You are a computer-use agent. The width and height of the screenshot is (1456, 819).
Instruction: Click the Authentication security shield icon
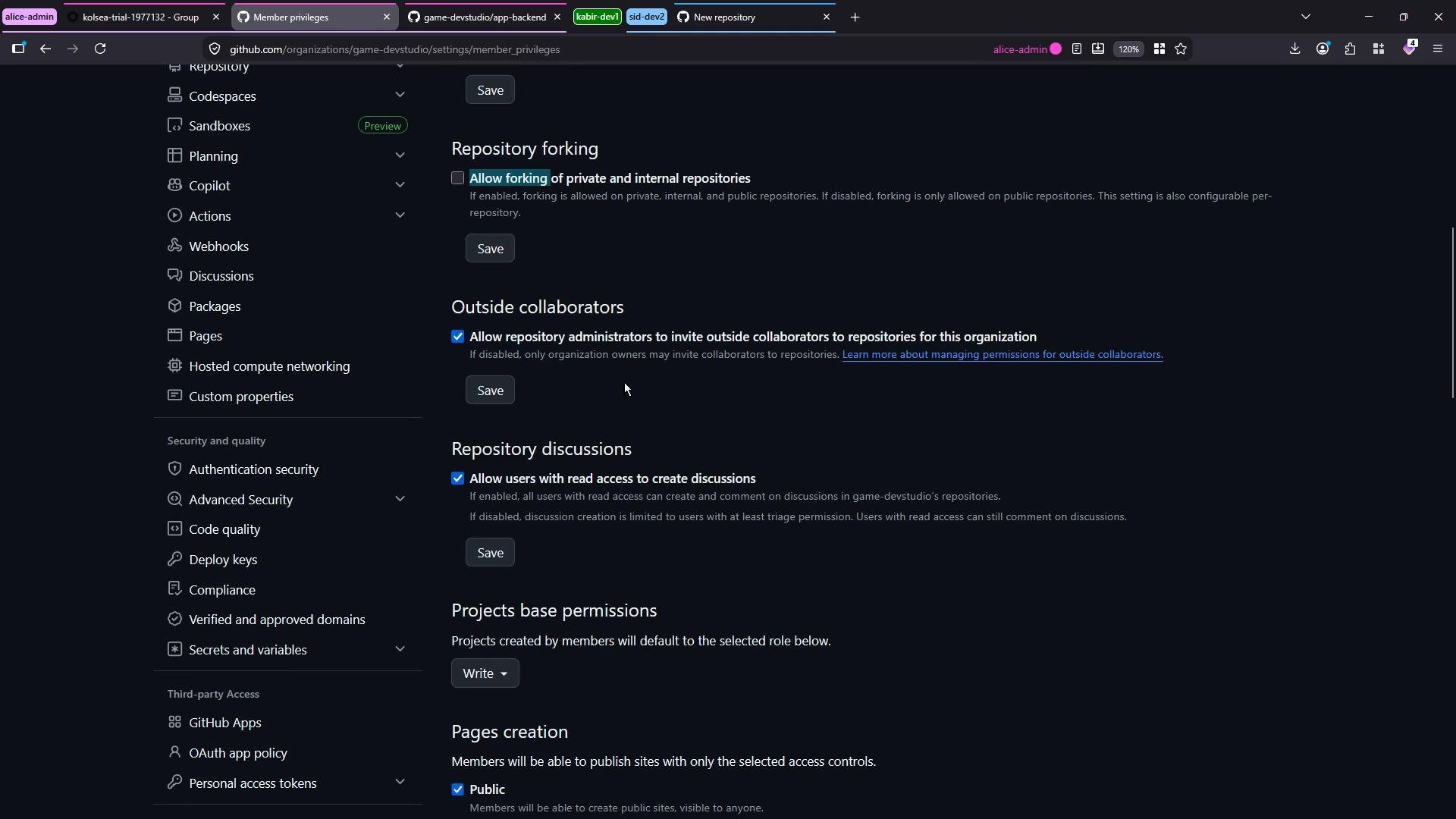[174, 469]
